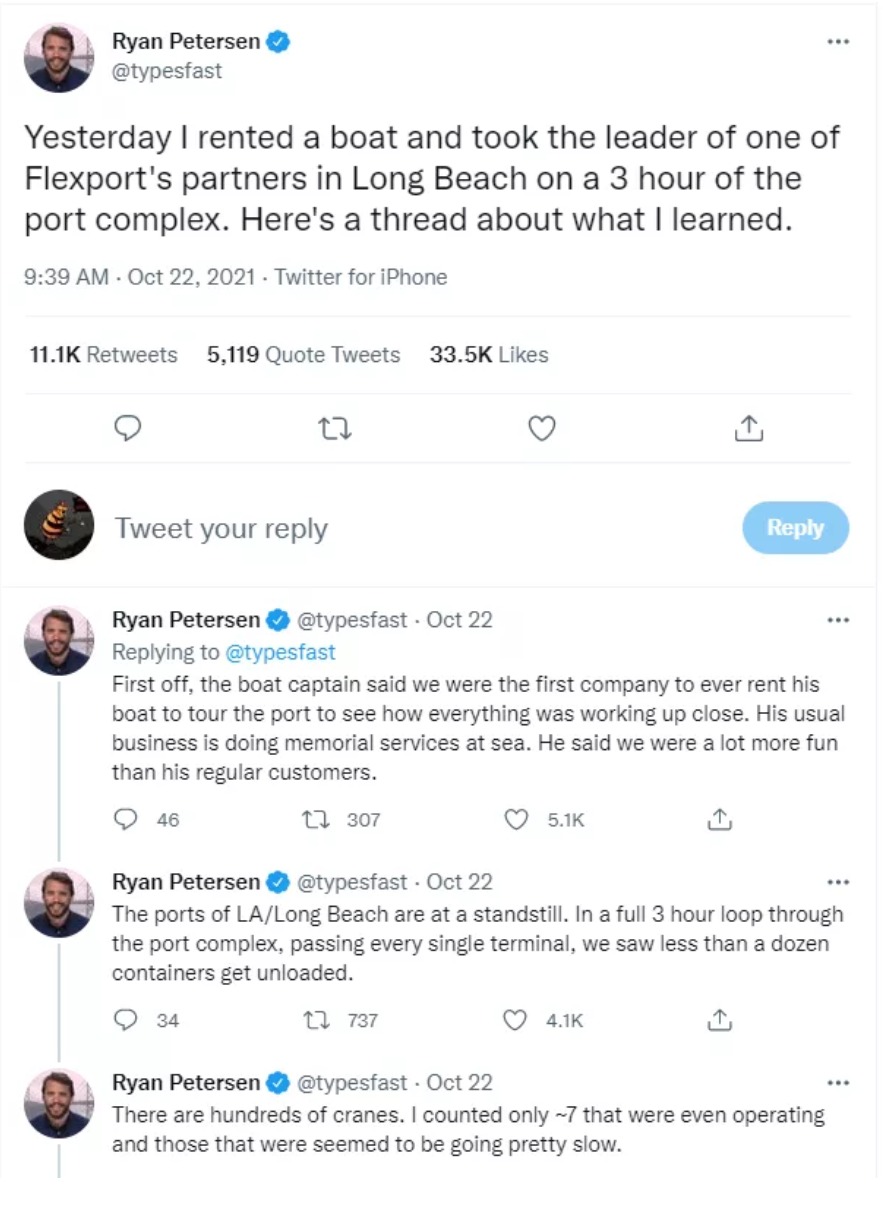The image size is (883, 1219).
Task: Click the reply icon under the main tweet
Action: (x=127, y=429)
